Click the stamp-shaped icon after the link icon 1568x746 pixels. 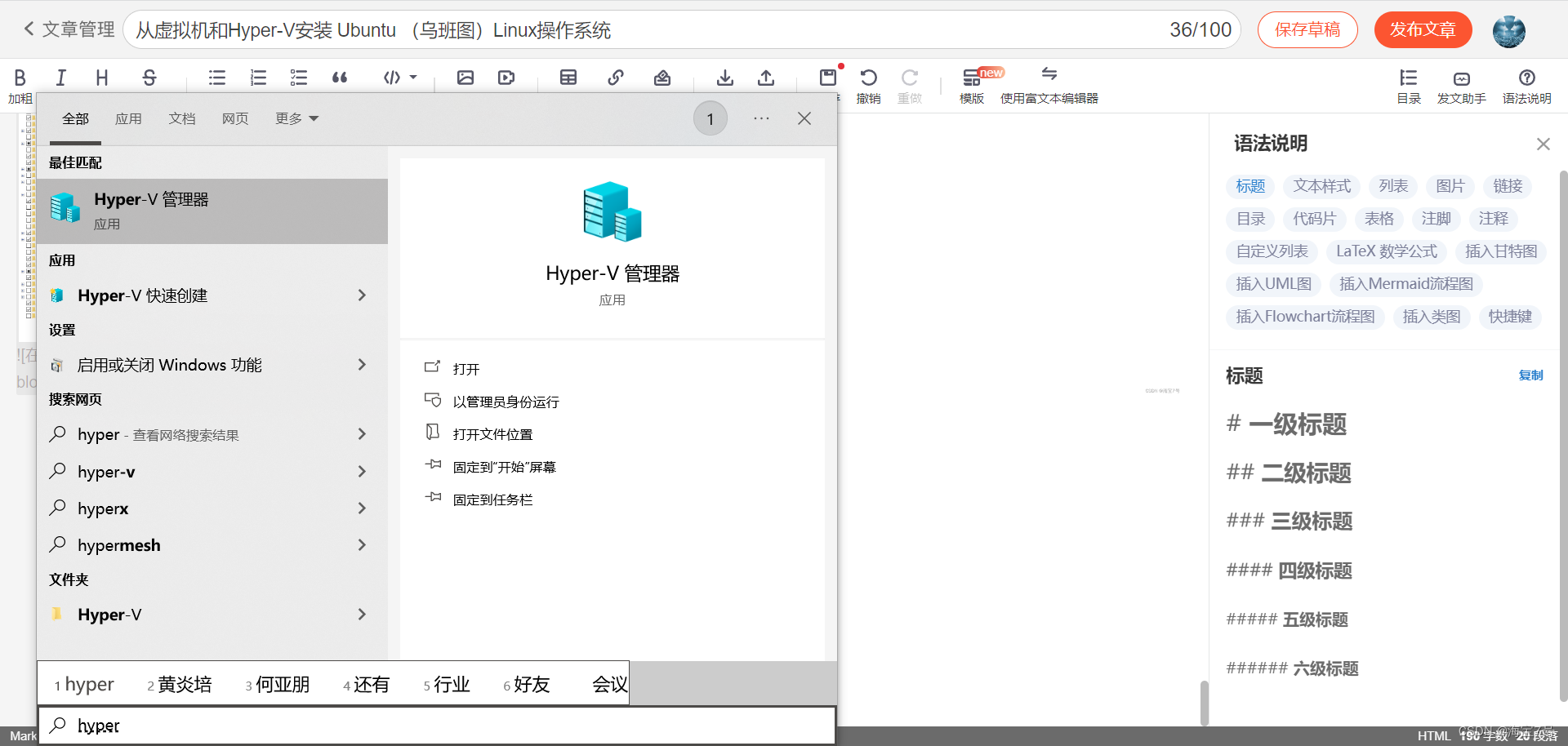pos(662,78)
